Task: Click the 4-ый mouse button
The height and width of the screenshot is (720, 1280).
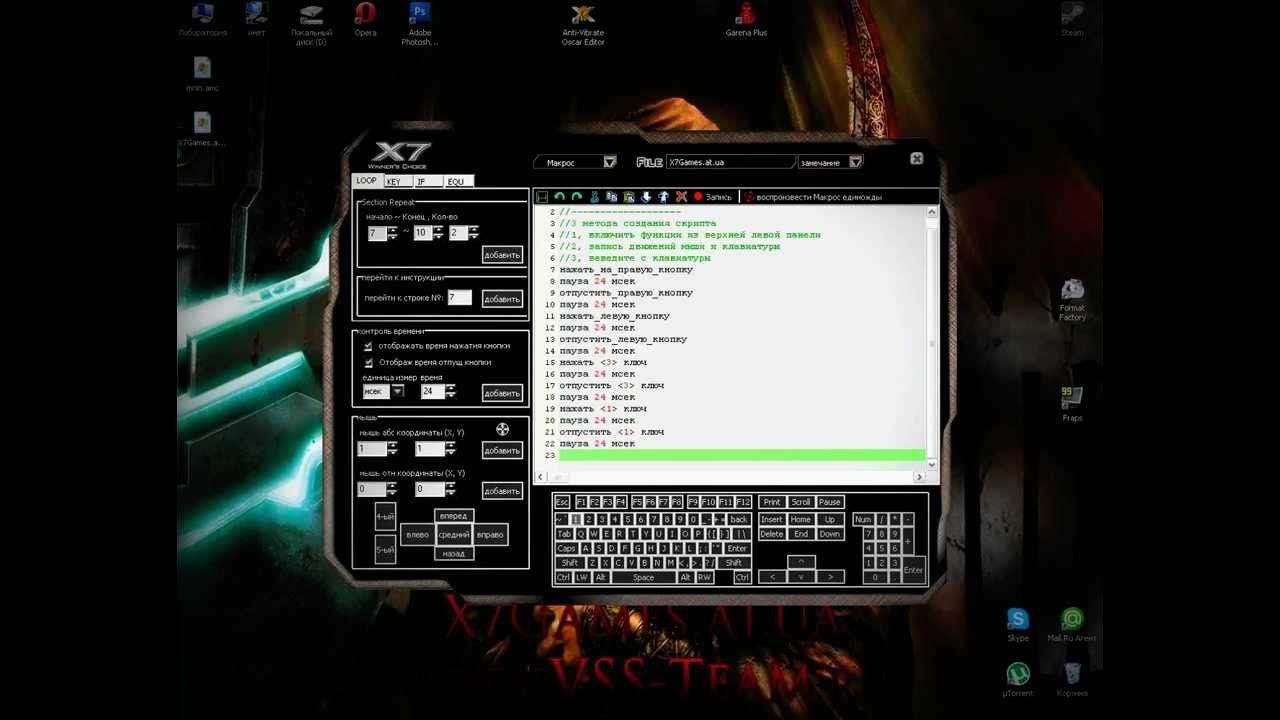Action: coord(385,518)
